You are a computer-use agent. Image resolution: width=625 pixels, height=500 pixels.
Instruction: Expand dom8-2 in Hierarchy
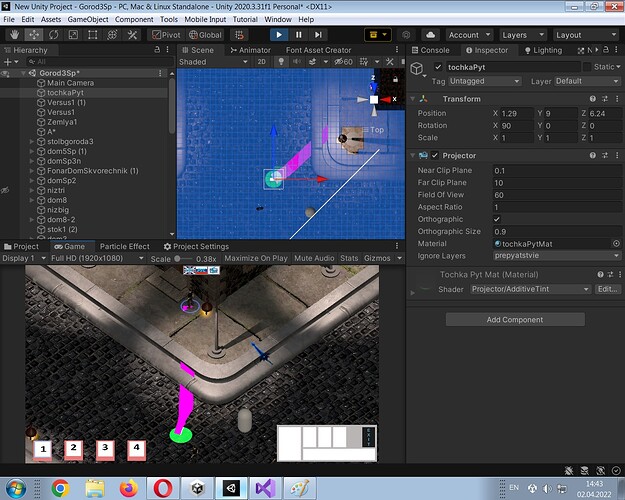(31, 220)
